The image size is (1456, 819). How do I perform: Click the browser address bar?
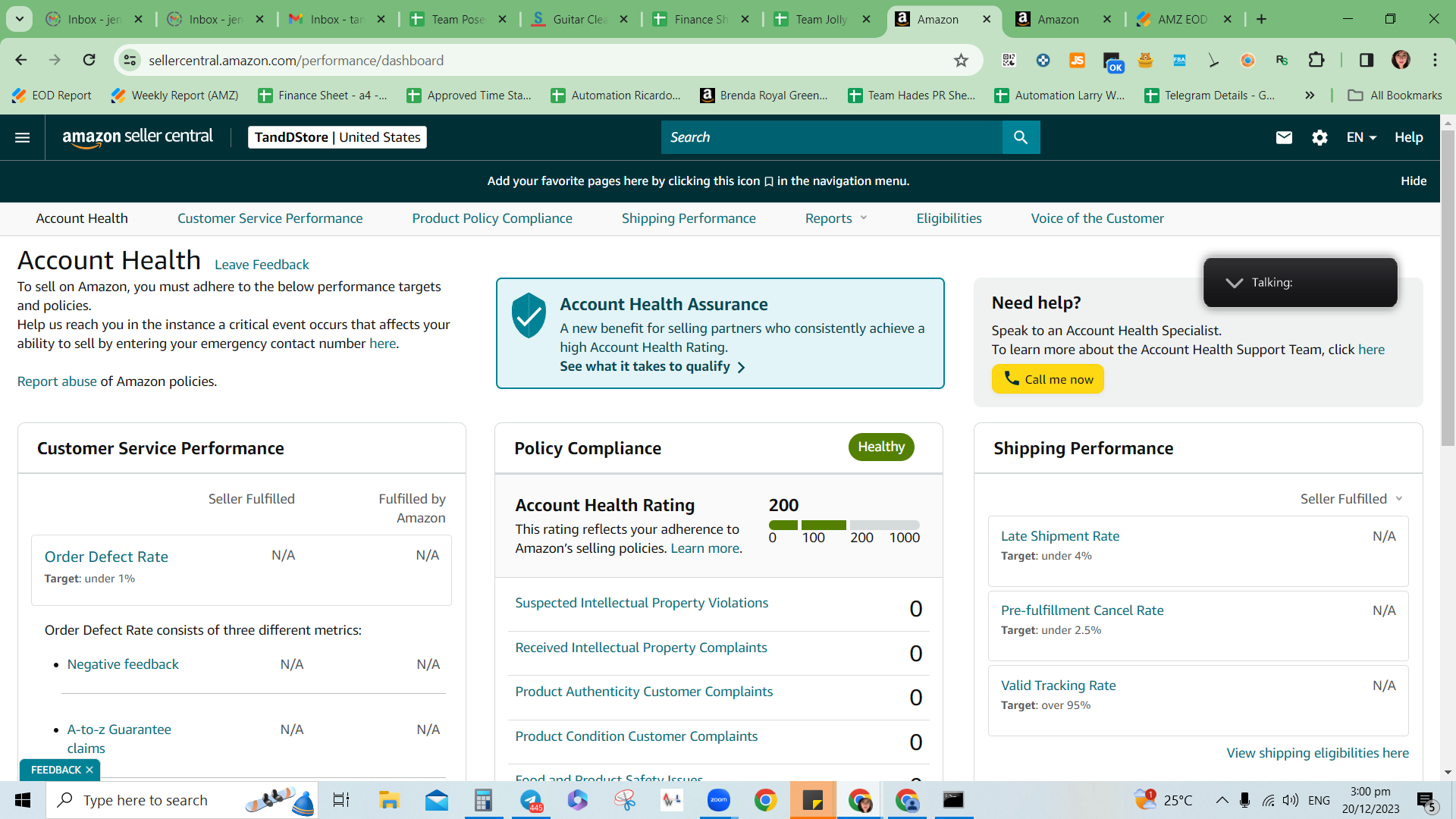(546, 61)
